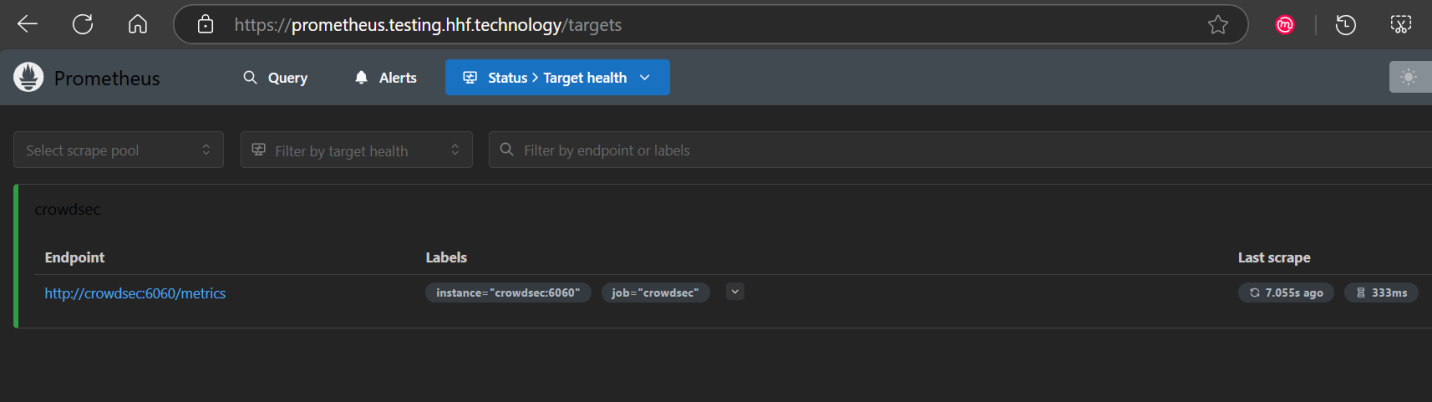
Task: Click the browser address bar URL
Action: 428,24
